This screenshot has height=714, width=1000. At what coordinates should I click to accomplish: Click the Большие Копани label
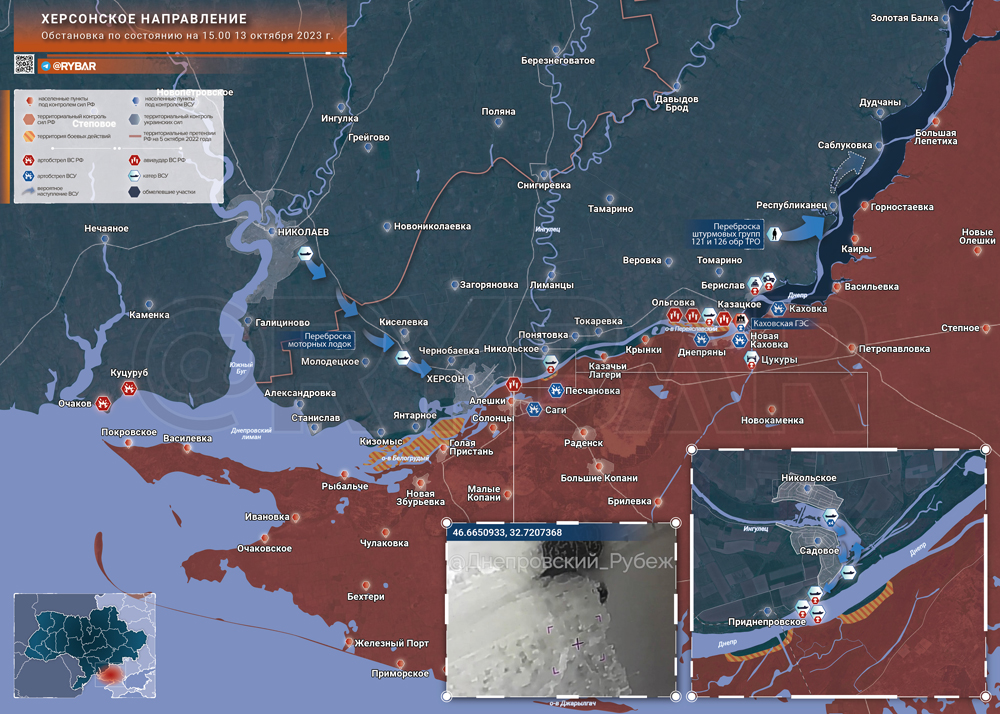pos(599,478)
